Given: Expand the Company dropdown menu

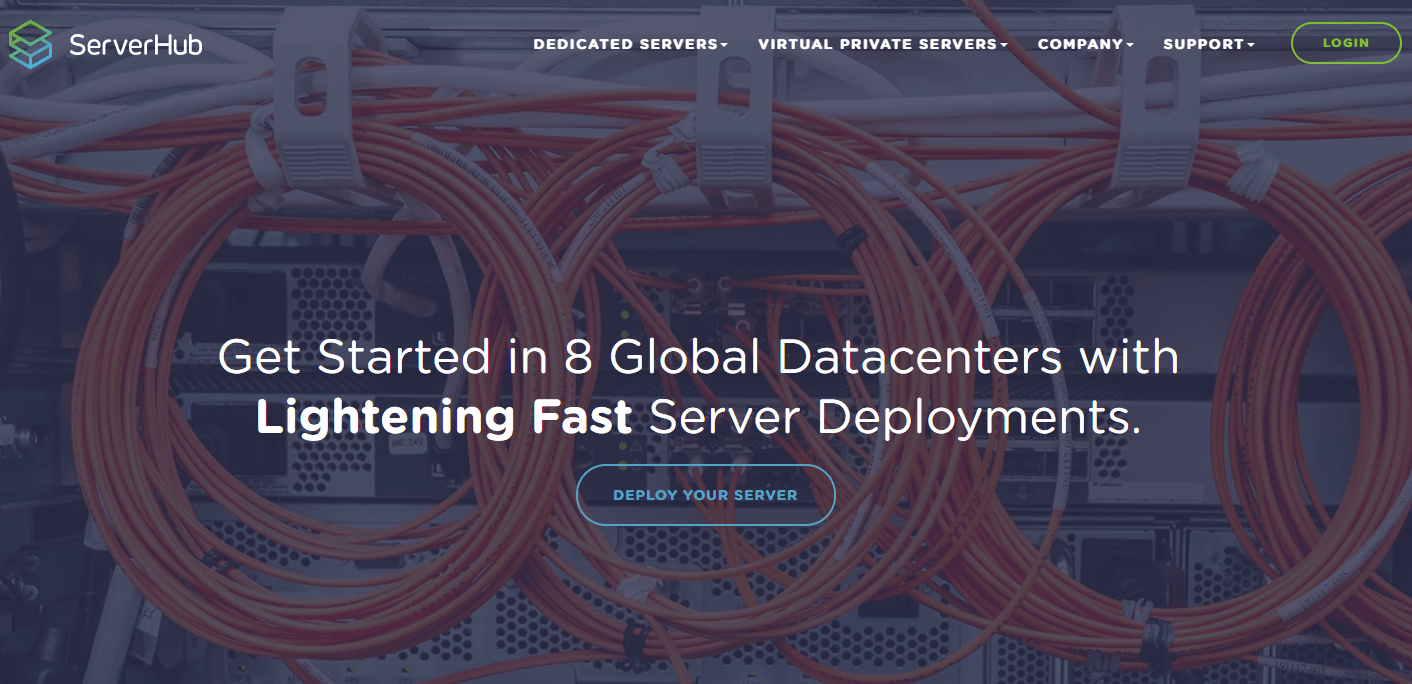Looking at the screenshot, I should coord(1085,44).
